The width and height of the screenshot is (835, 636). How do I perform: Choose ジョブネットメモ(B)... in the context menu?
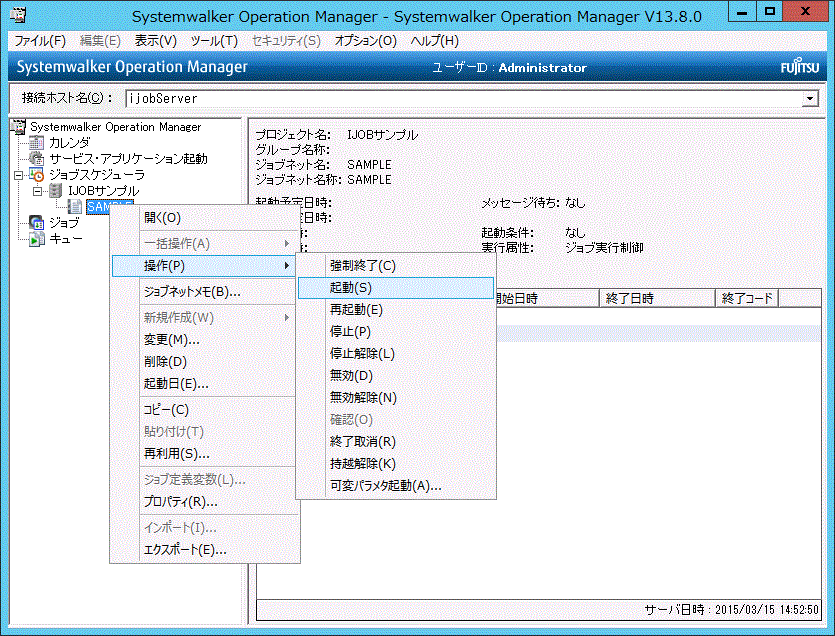(205, 292)
